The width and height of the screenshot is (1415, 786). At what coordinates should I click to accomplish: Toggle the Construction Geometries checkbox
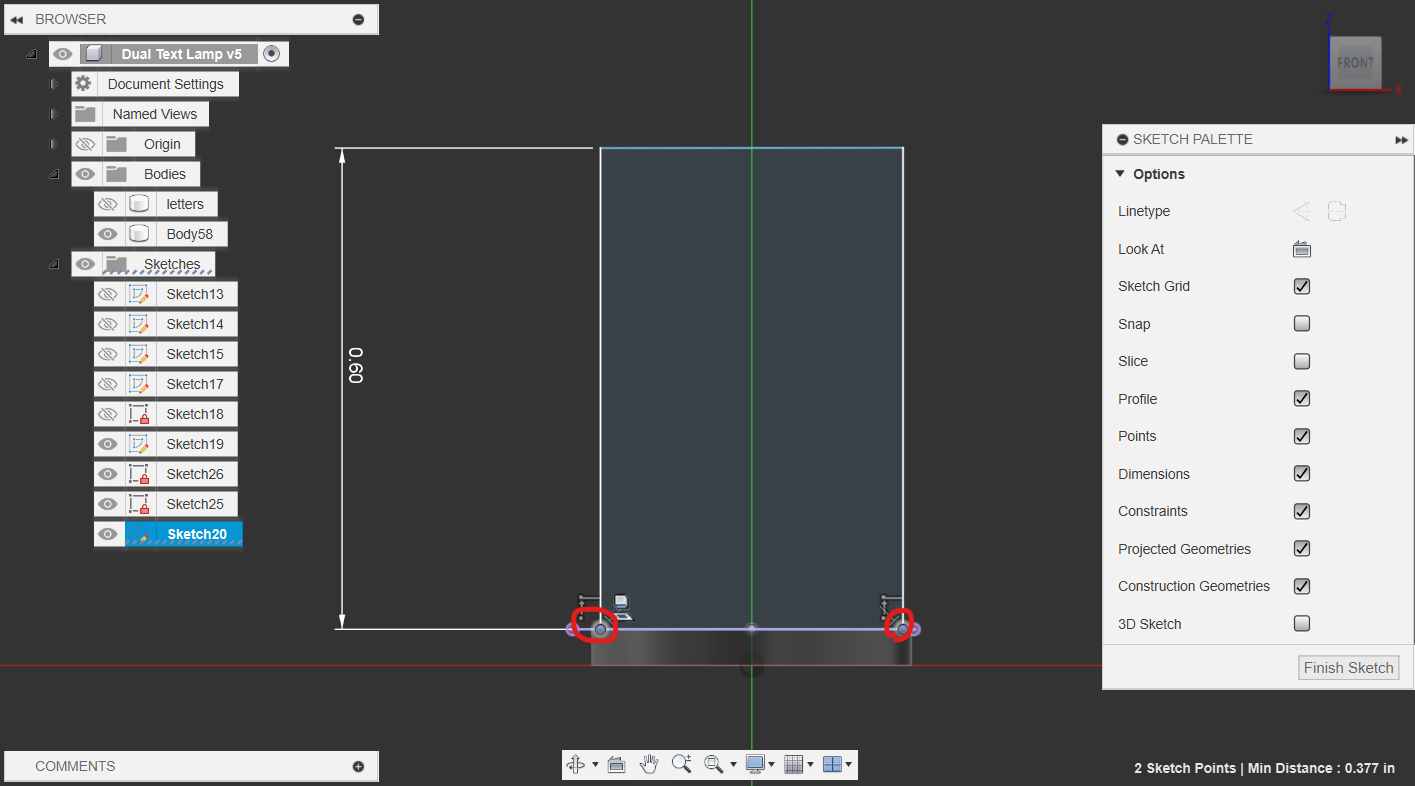click(x=1301, y=586)
